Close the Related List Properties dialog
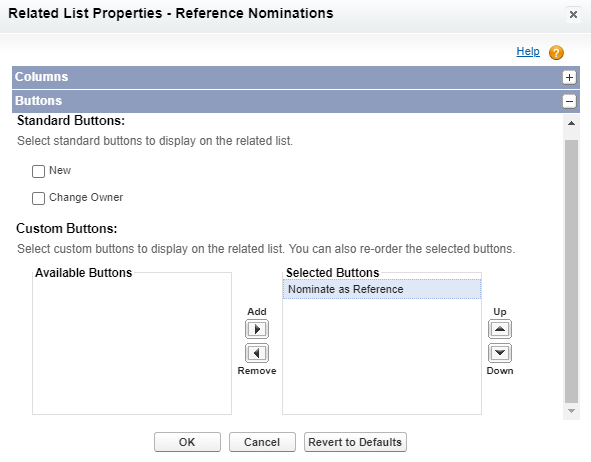The height and width of the screenshot is (462, 591). point(573,15)
